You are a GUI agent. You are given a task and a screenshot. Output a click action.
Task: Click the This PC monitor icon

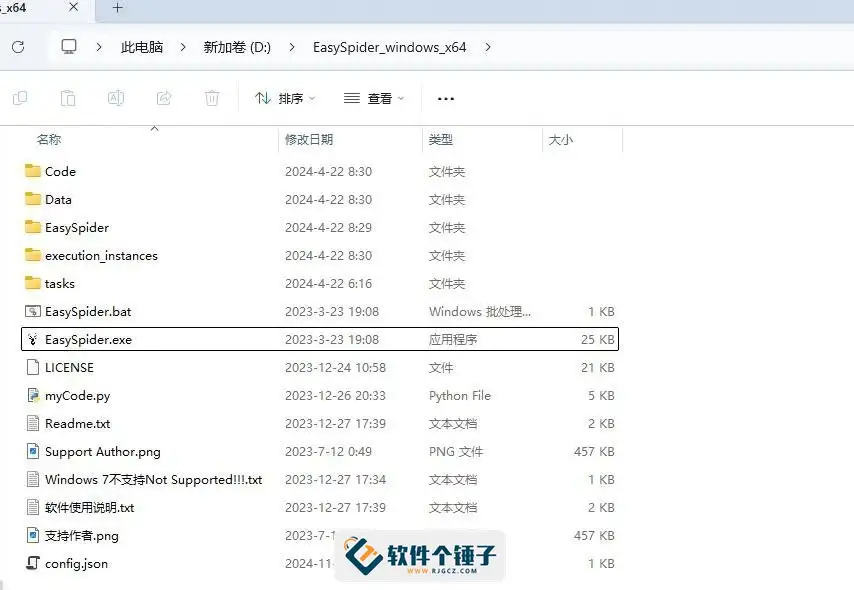[x=69, y=47]
